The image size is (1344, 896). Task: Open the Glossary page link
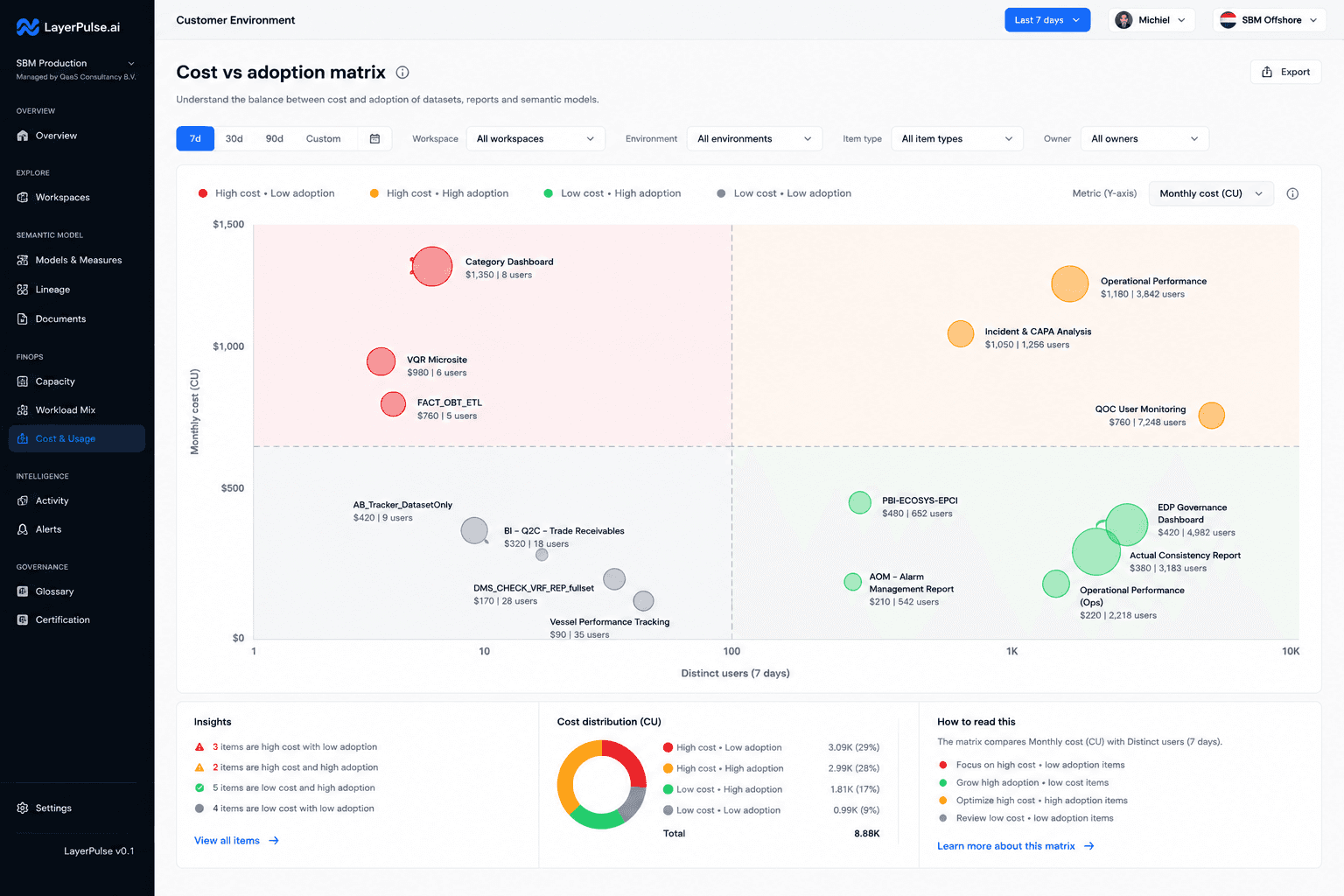point(77,591)
